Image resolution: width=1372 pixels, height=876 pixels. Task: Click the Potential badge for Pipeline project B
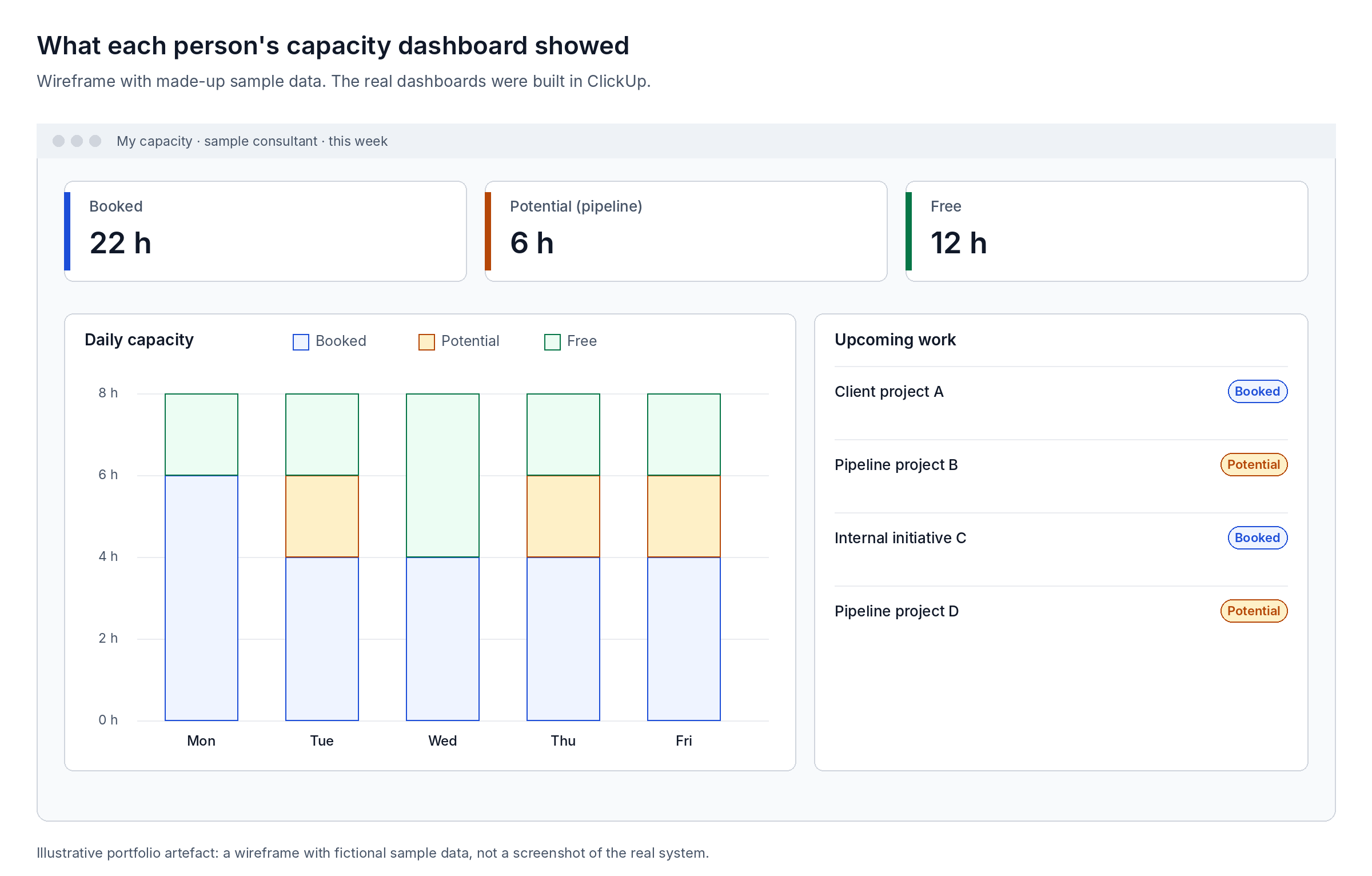pos(1254,464)
